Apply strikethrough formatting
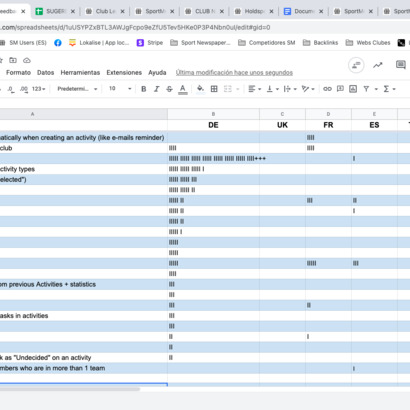 click(169, 89)
